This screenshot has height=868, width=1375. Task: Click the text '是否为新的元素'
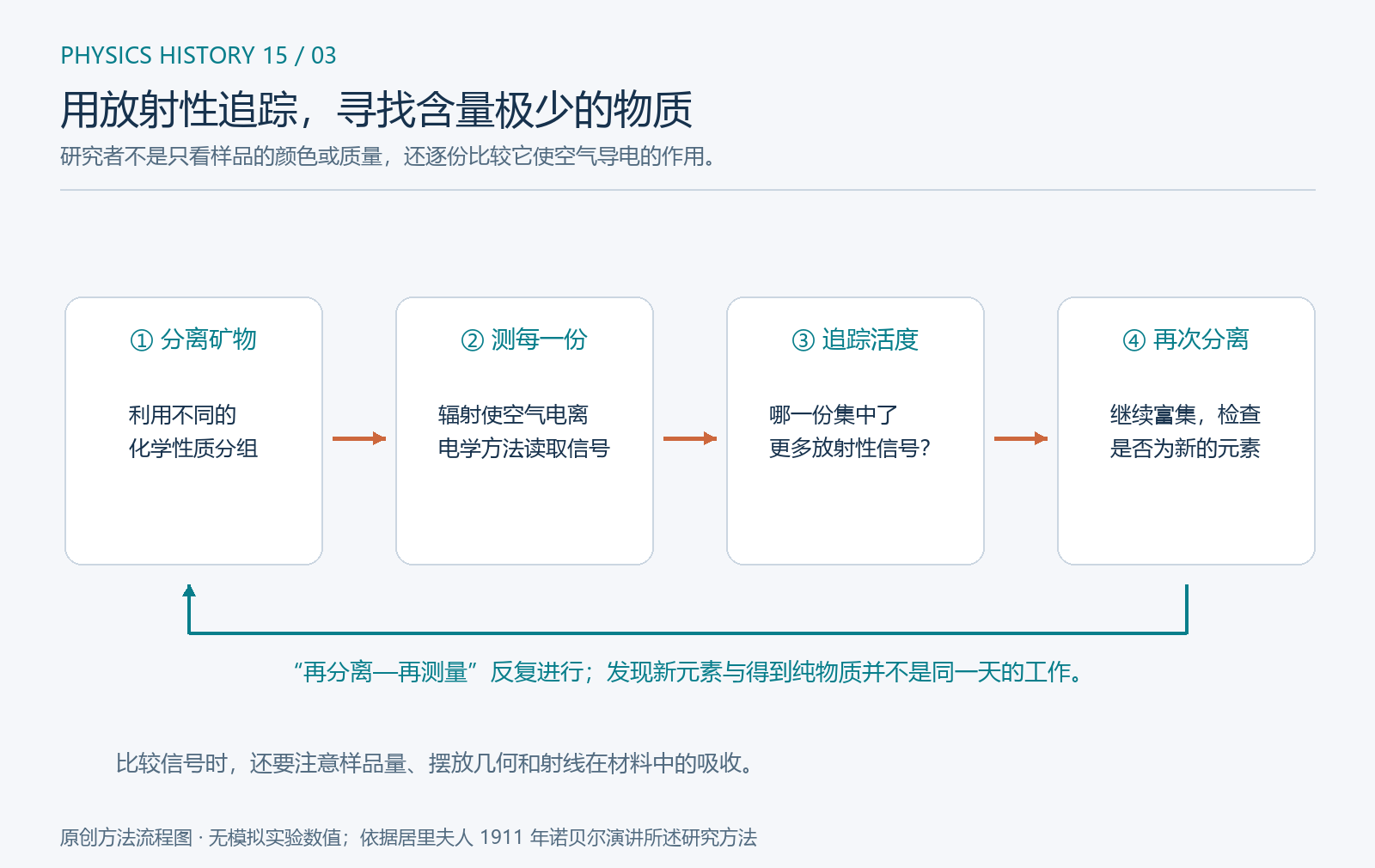coord(1185,449)
